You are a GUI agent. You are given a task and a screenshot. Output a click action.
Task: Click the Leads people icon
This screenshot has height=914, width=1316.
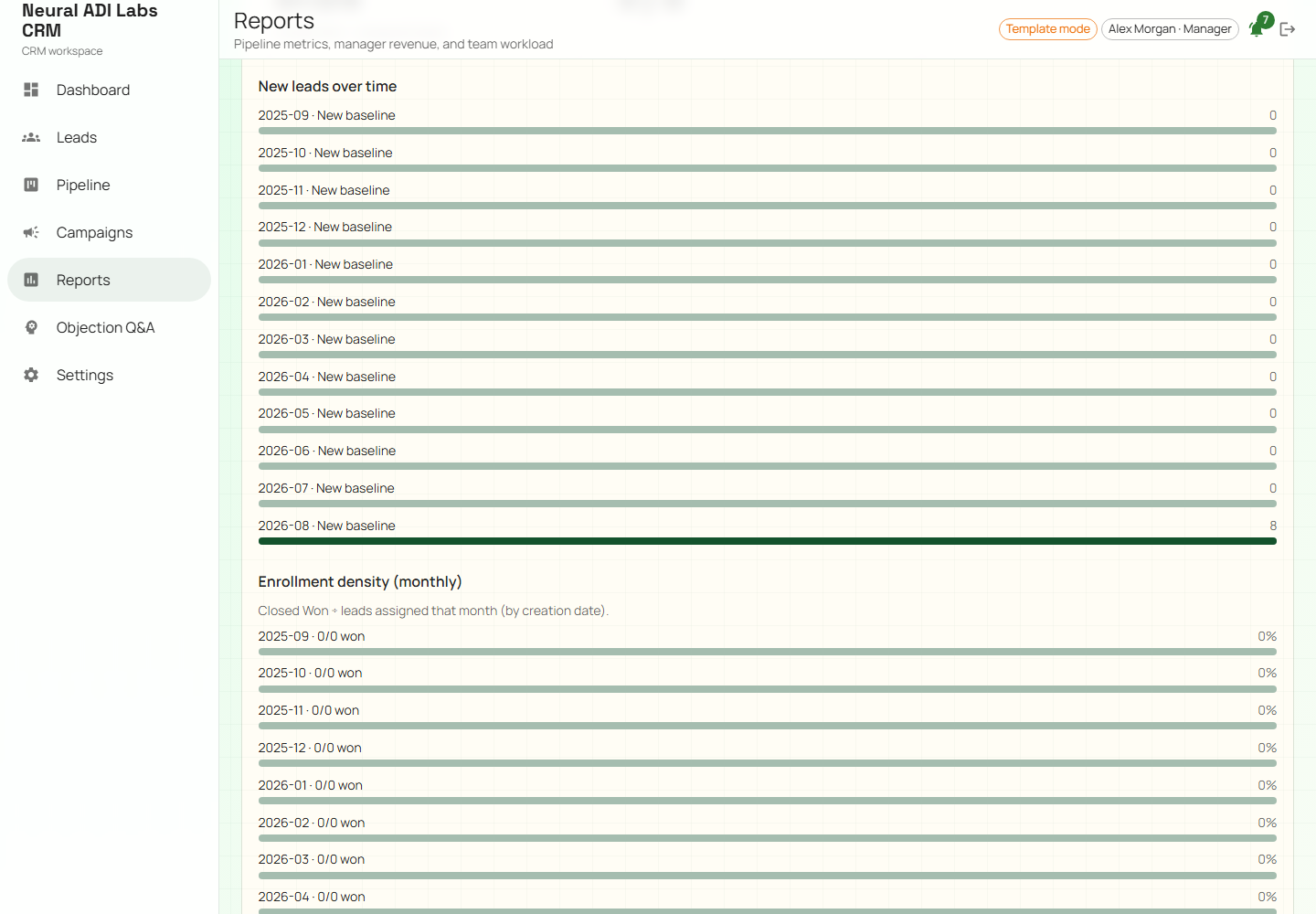(31, 137)
